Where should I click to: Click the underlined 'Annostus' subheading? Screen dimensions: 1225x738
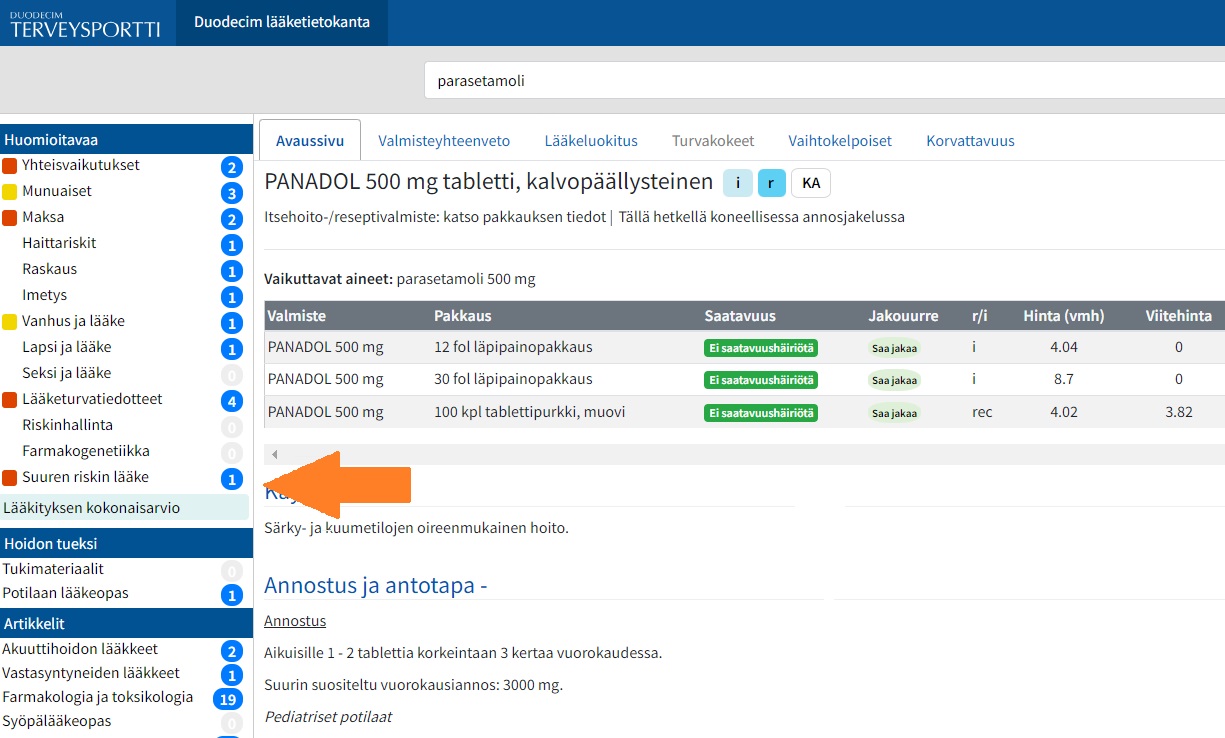coord(295,621)
